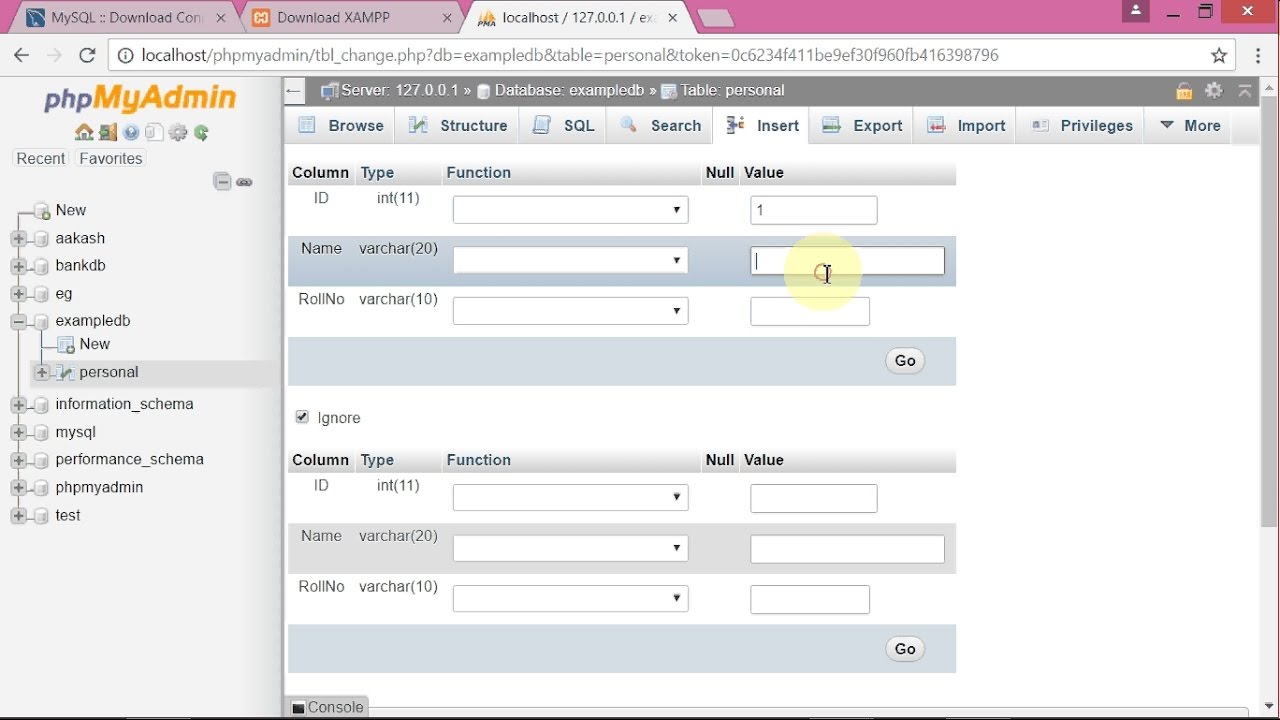Expand the bankdb database node

(18, 266)
